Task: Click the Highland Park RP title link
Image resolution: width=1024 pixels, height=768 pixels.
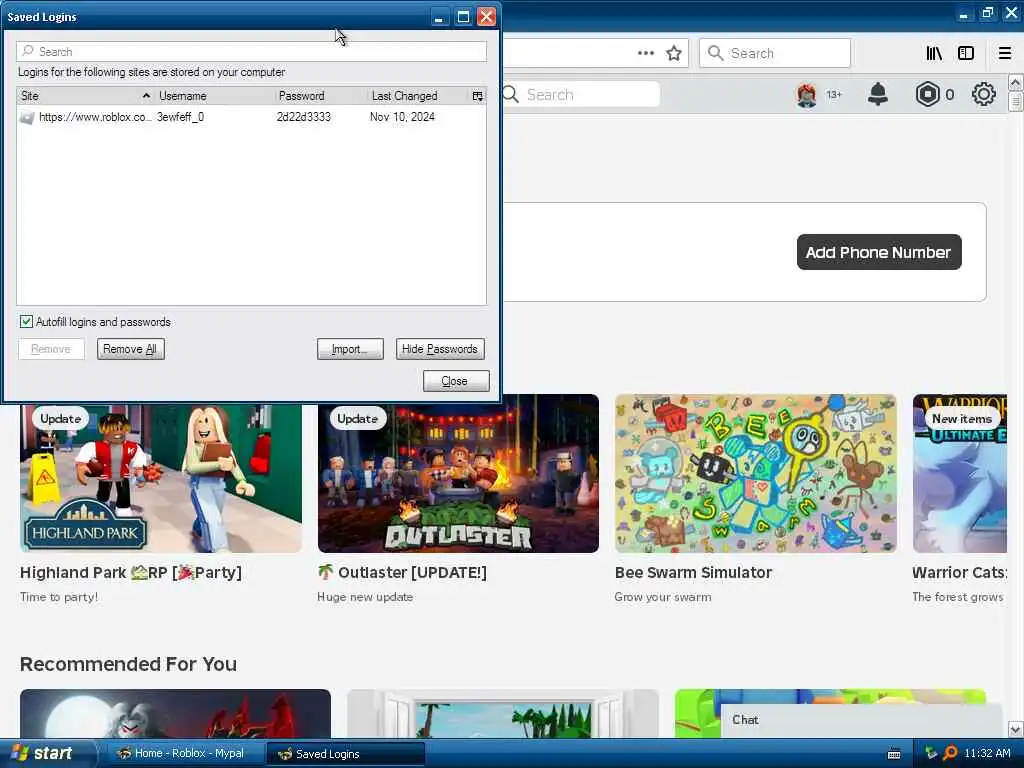Action: click(131, 573)
